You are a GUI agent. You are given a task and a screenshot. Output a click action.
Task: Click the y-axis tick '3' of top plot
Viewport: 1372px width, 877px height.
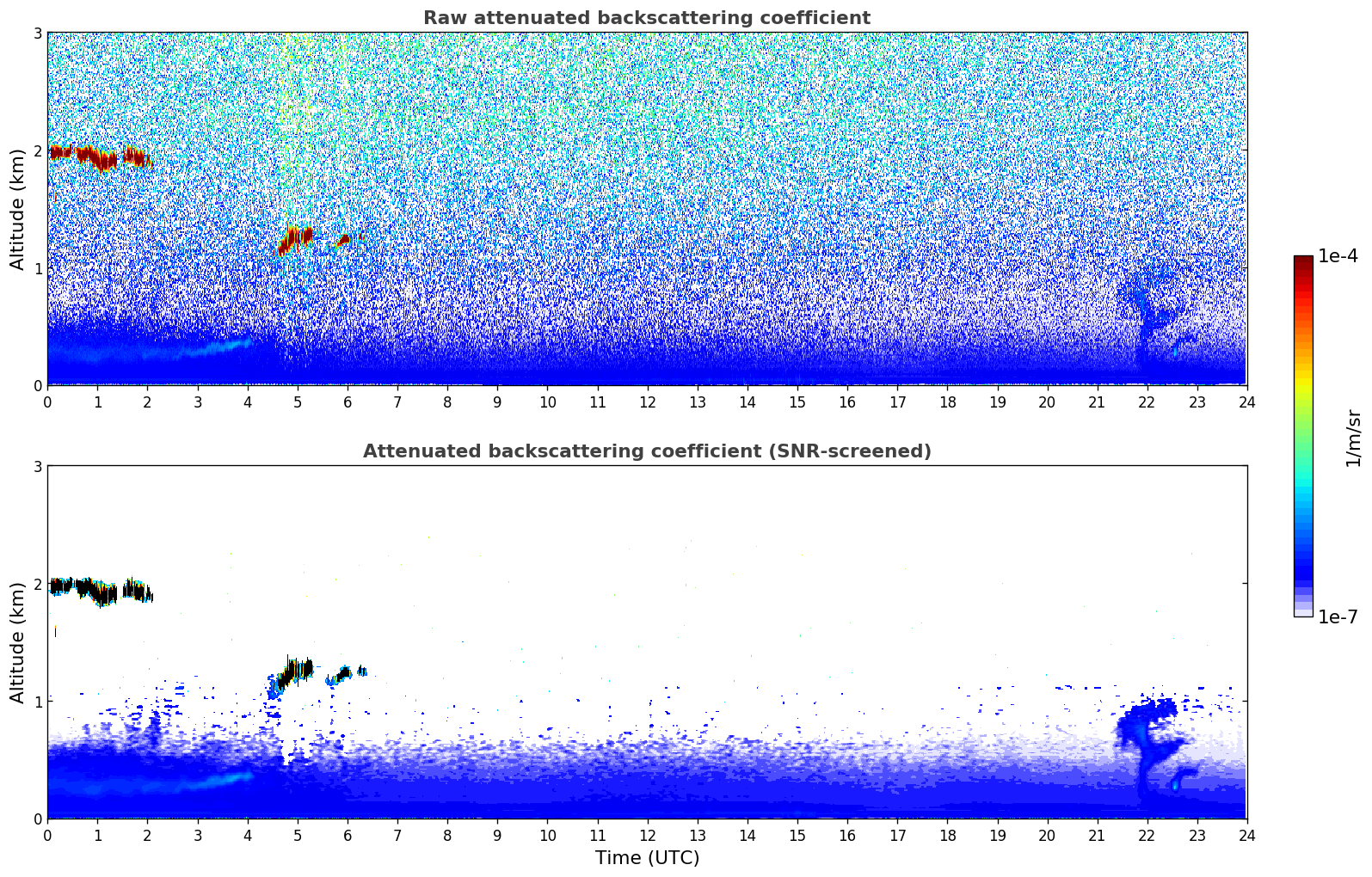point(38,33)
